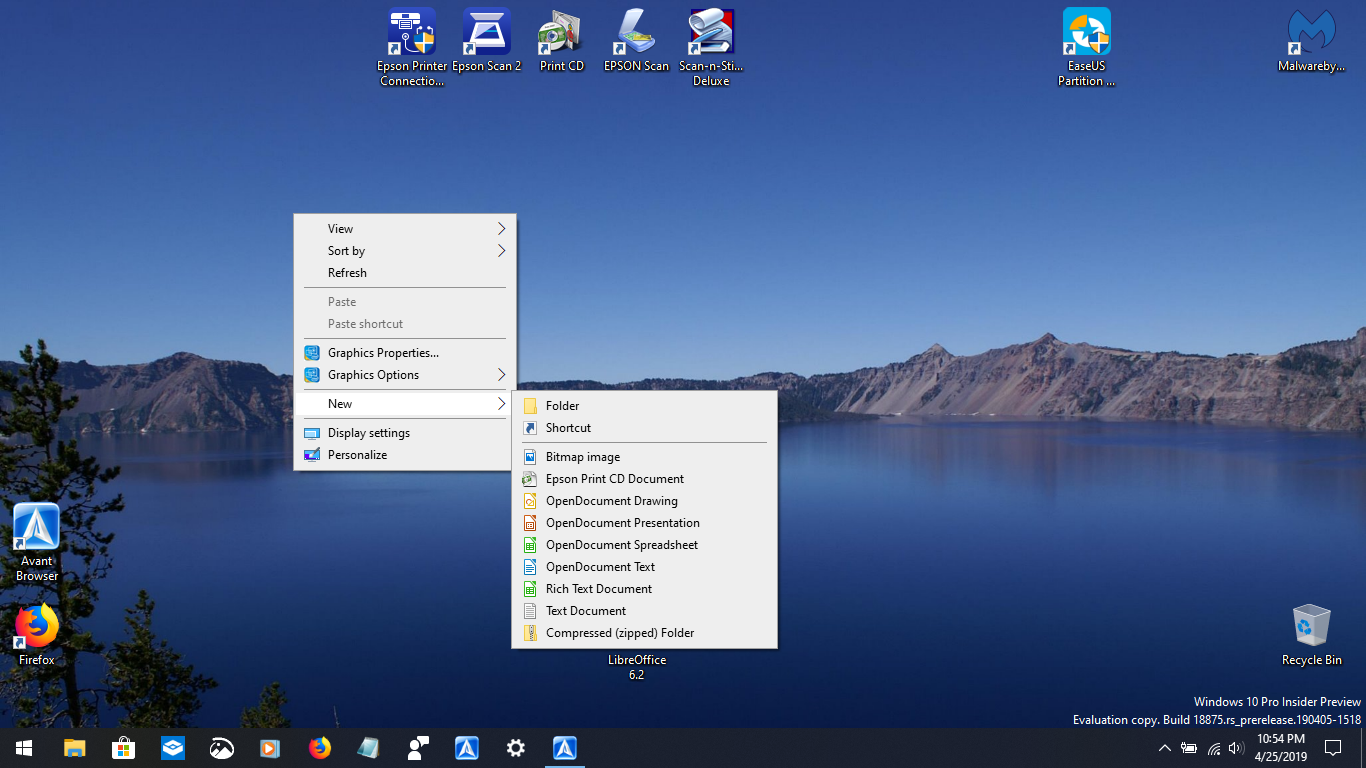Screen dimensions: 1366x768
Task: Open the notepad-style taskbar icon
Action: click(368, 748)
